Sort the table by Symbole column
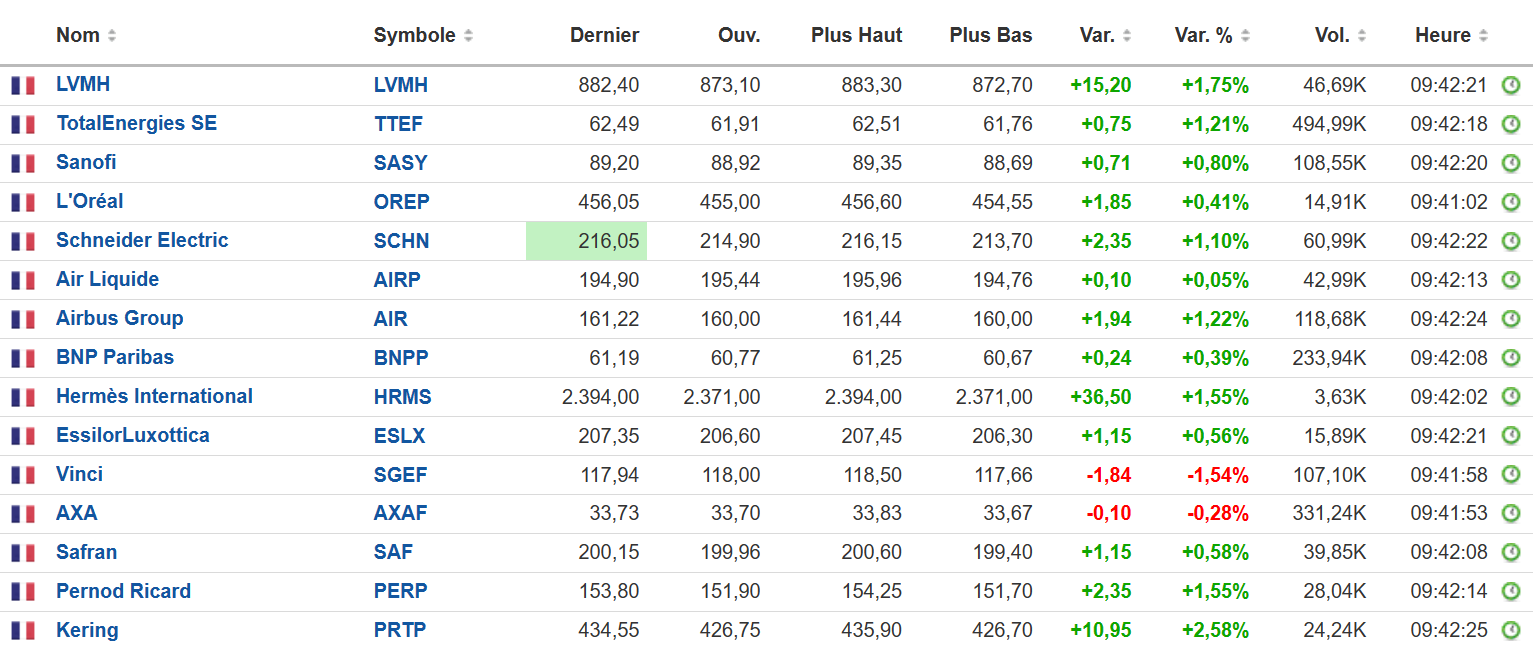The width and height of the screenshot is (1533, 645). [468, 36]
